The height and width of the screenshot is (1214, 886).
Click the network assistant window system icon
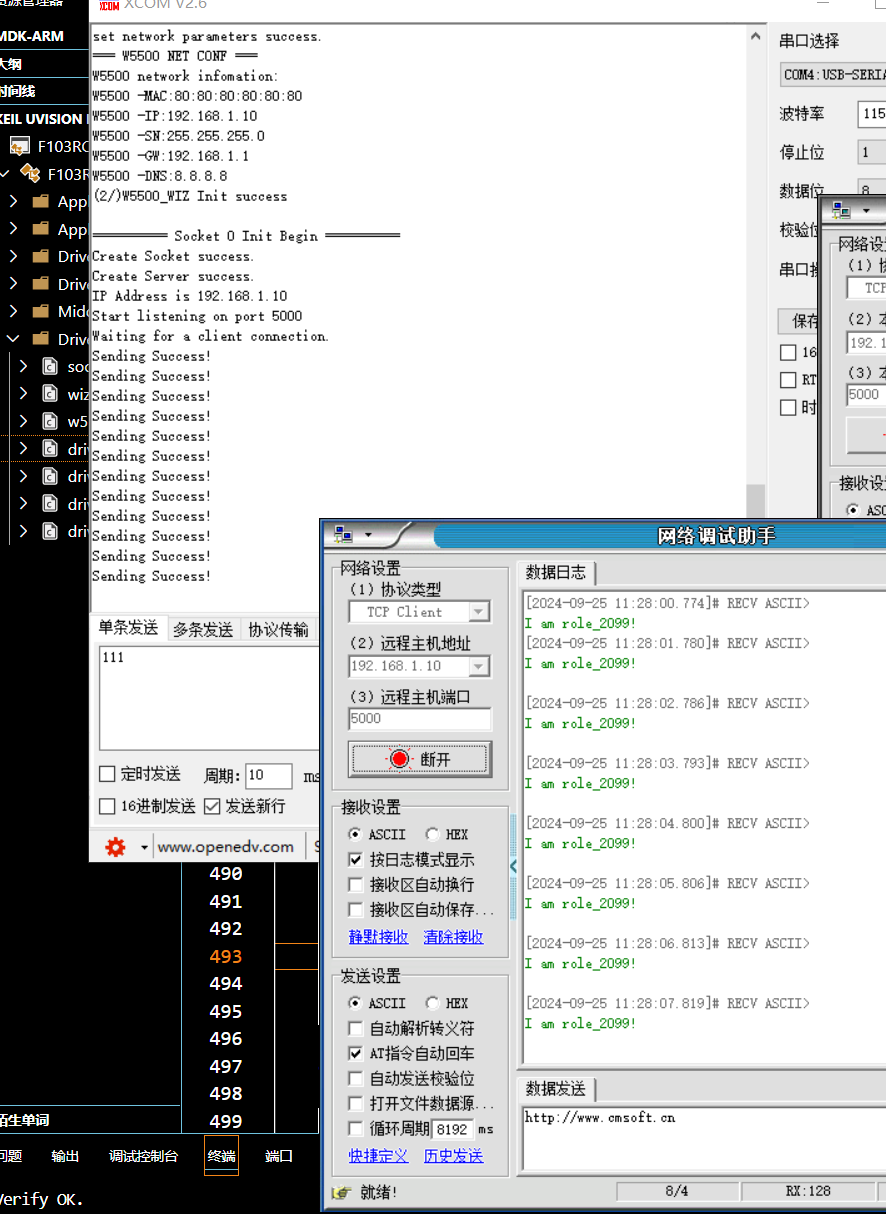click(343, 535)
